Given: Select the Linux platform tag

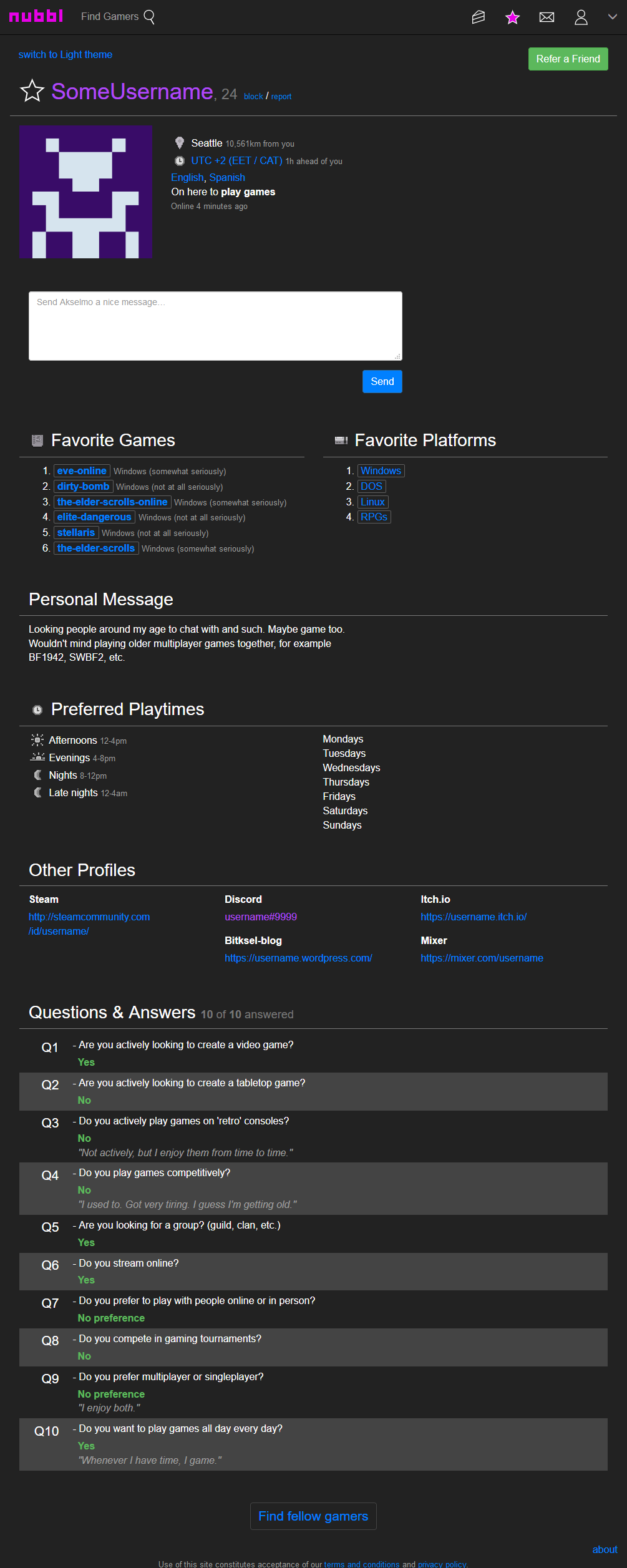Looking at the screenshot, I should click(372, 502).
